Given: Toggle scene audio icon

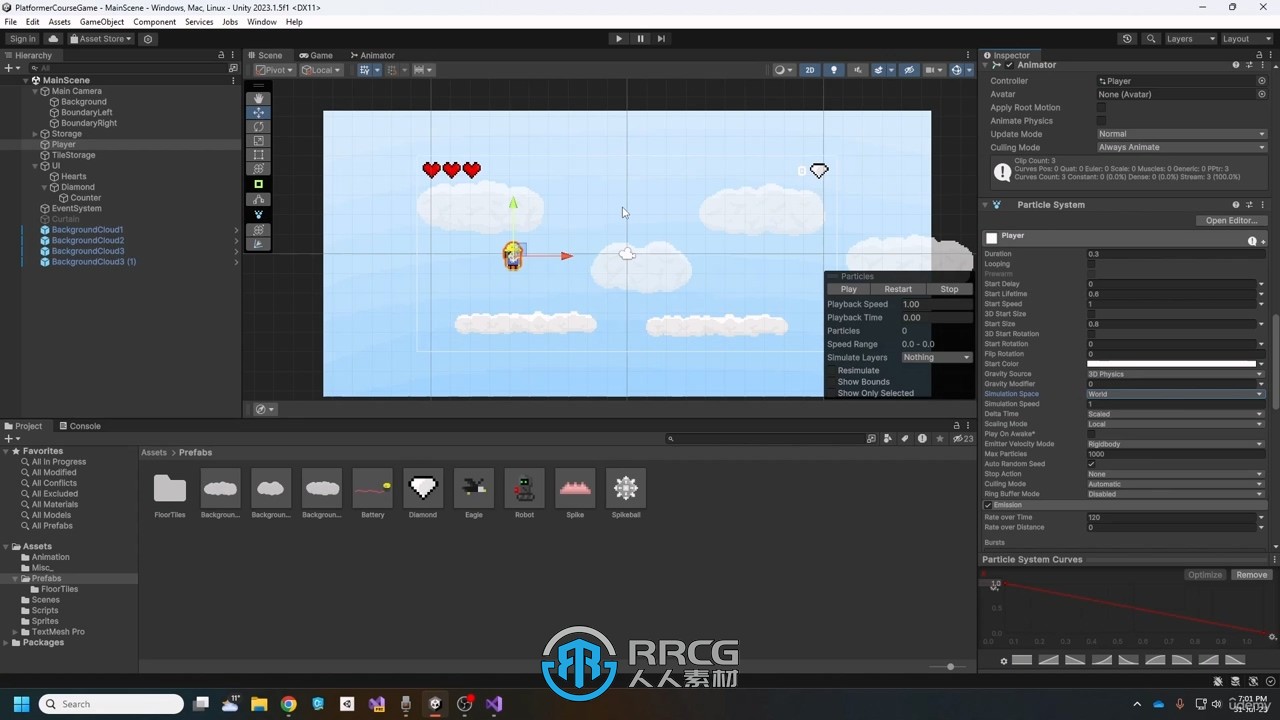Looking at the screenshot, I should click(x=857, y=70).
